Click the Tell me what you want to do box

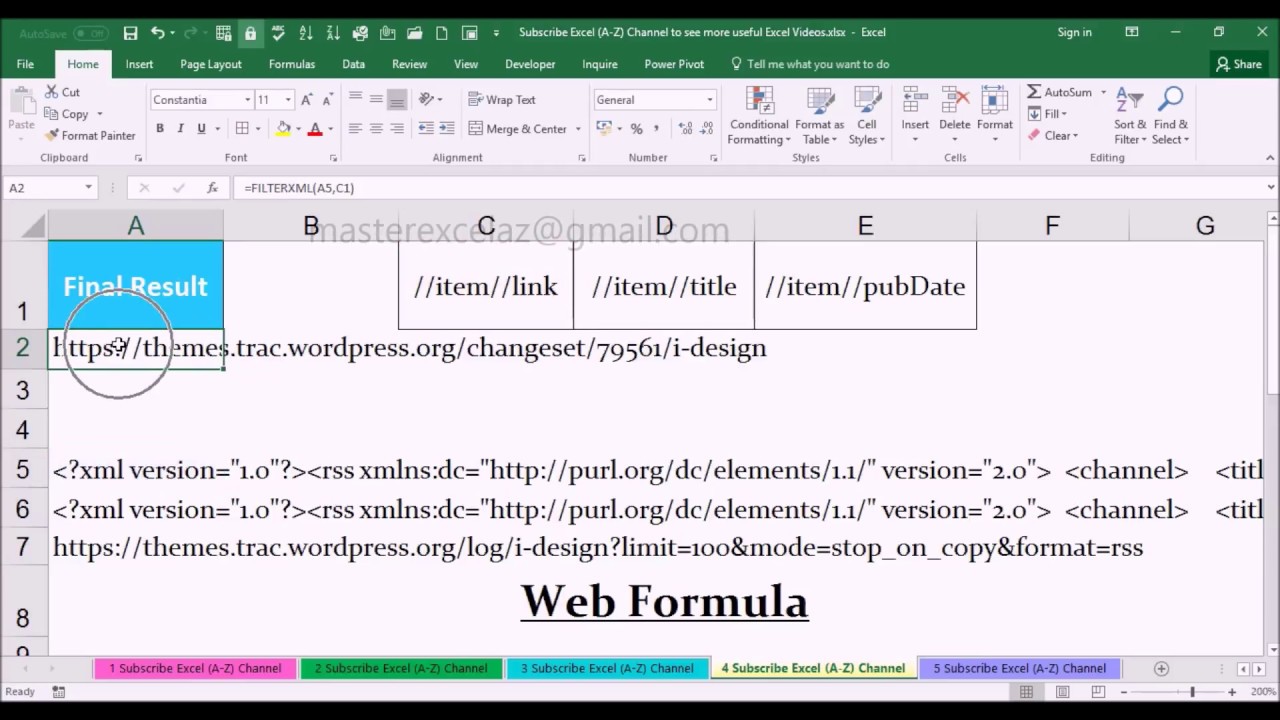tap(811, 64)
